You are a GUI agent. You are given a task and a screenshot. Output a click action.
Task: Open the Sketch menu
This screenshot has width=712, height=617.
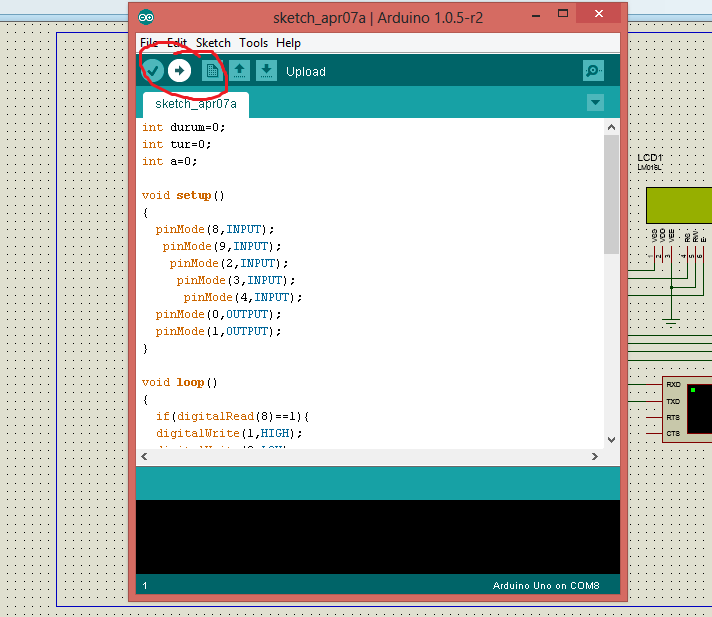213,43
